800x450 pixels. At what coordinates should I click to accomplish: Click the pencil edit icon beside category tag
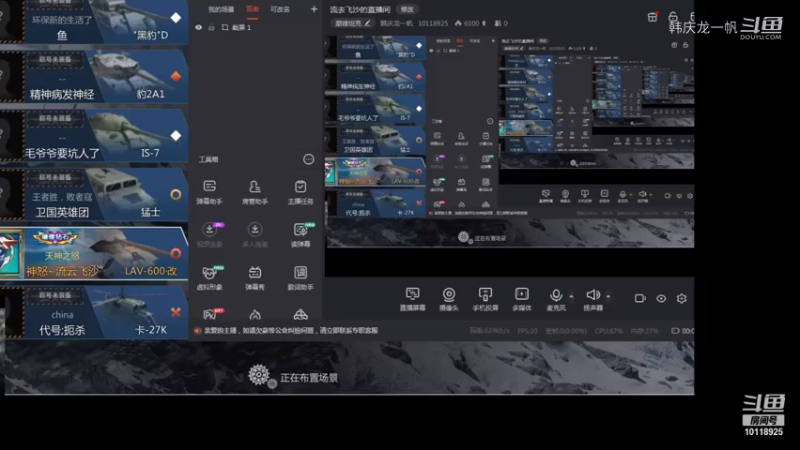pyautogui.click(x=367, y=23)
